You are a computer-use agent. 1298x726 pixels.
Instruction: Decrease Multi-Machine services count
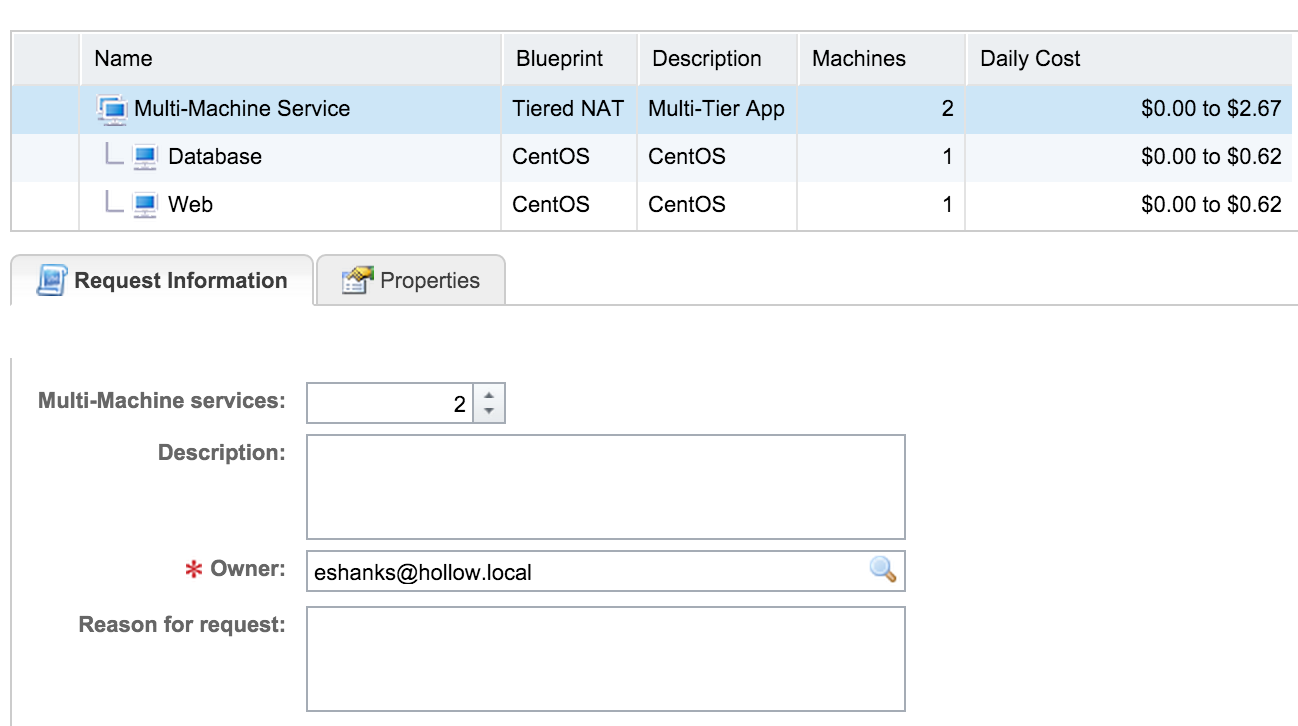pyautogui.click(x=489, y=411)
